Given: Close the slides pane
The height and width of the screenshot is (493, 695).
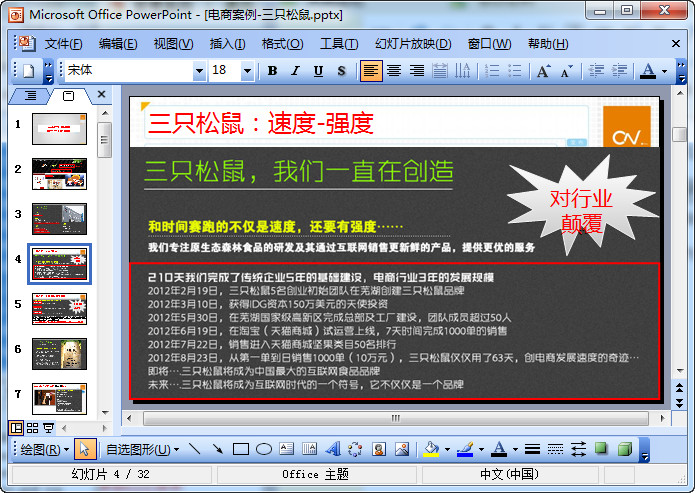Looking at the screenshot, I should [102, 94].
